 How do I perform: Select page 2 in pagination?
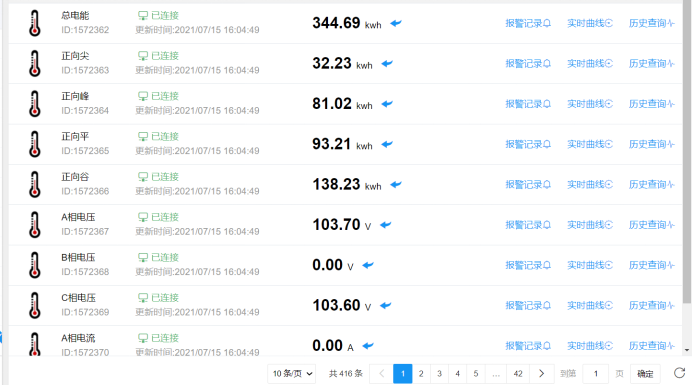421,374
